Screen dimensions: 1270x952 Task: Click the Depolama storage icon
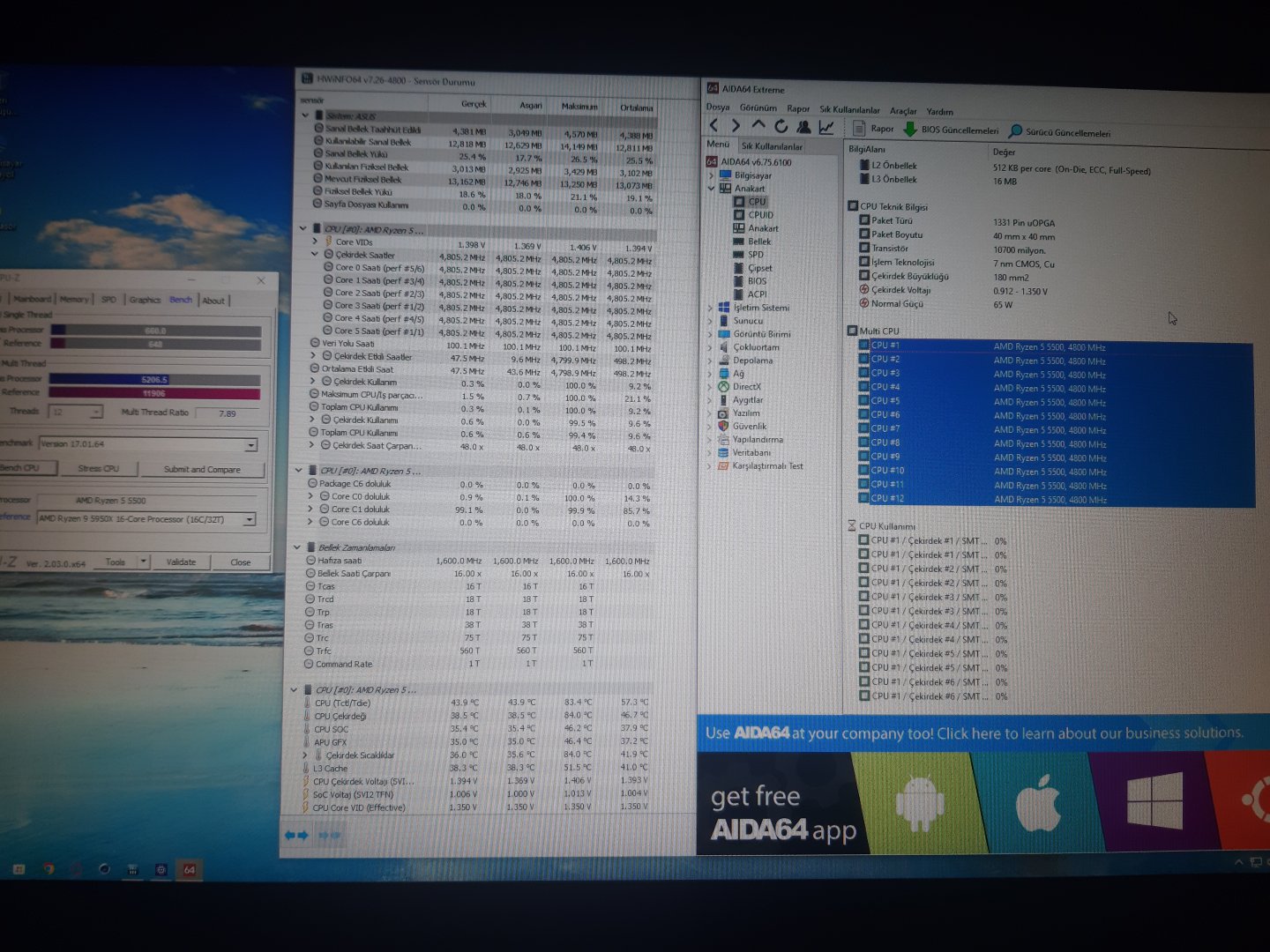[724, 360]
